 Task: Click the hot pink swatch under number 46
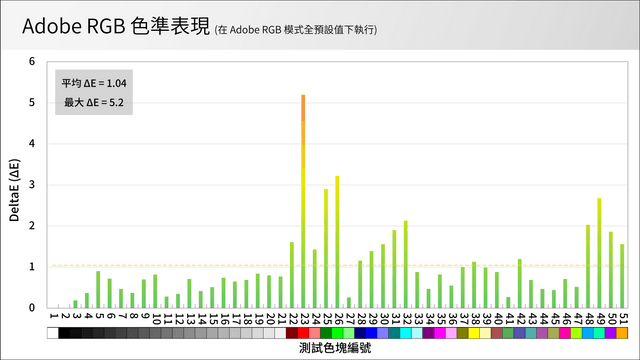click(565, 333)
